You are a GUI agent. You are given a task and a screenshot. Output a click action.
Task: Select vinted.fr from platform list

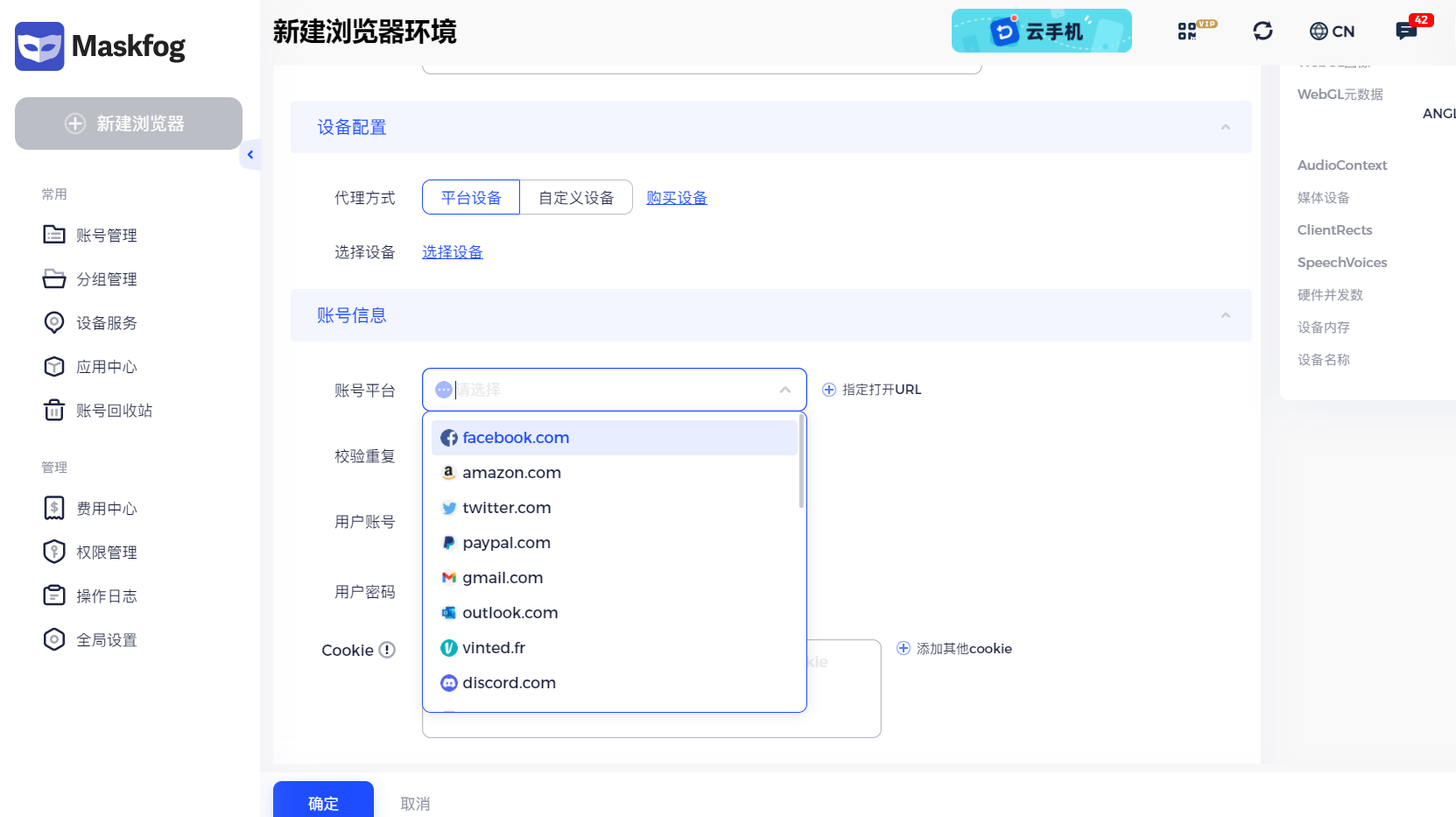[x=614, y=648]
